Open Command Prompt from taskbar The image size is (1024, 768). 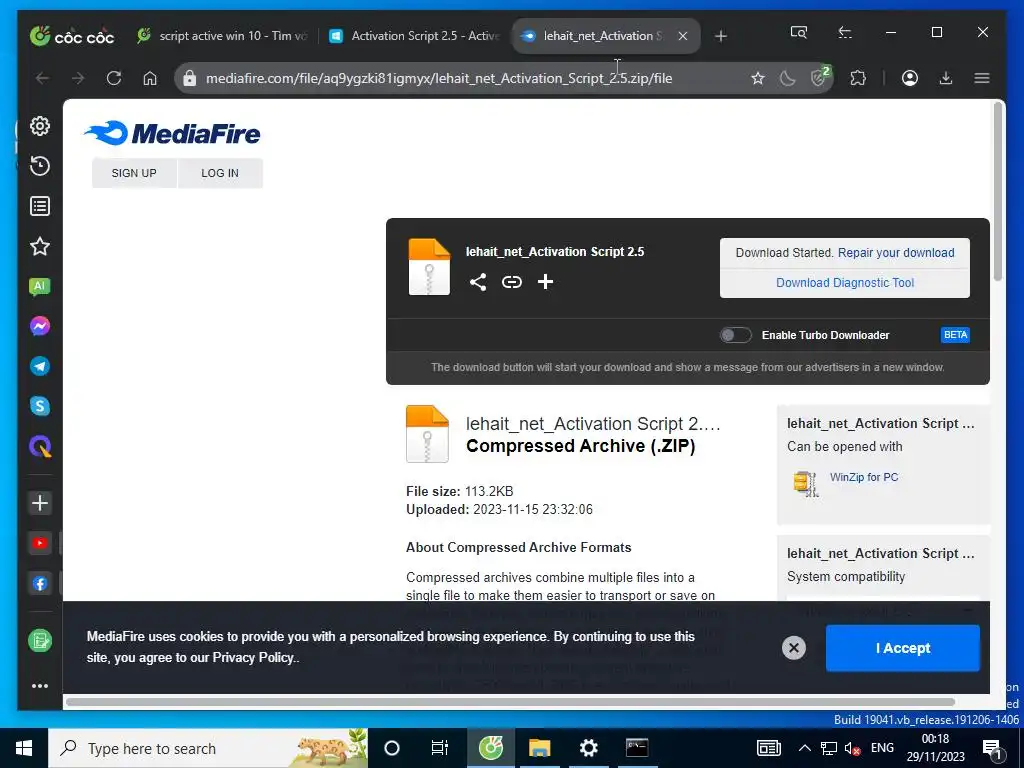637,748
